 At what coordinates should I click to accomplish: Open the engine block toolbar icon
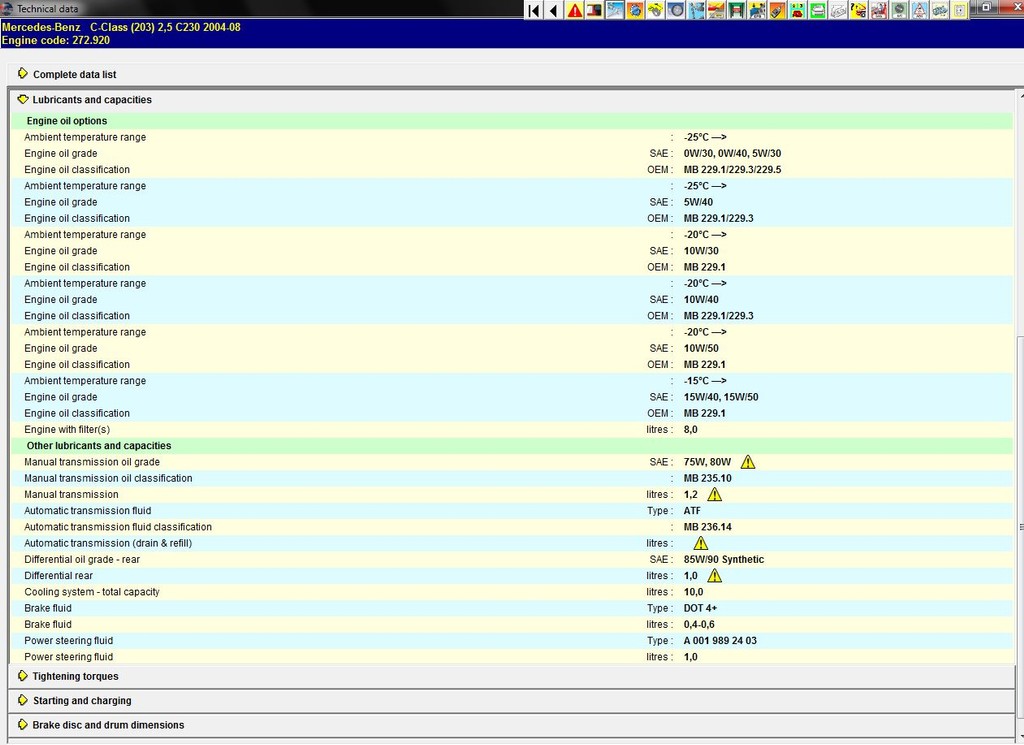pyautogui.click(x=939, y=10)
